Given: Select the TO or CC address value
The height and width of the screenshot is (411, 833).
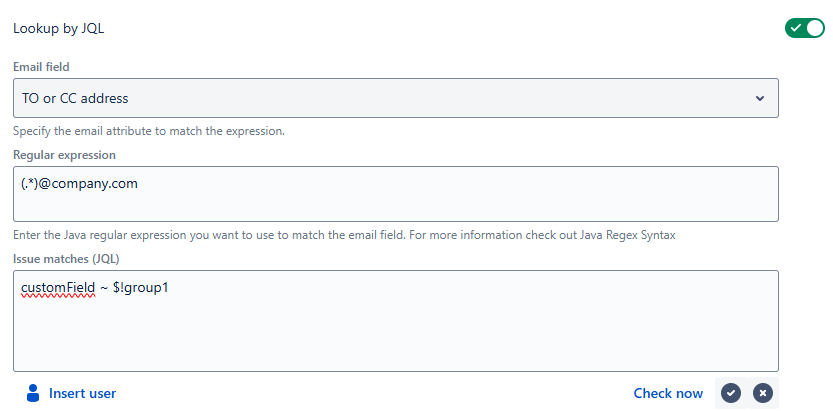Looking at the screenshot, I should coord(75,98).
